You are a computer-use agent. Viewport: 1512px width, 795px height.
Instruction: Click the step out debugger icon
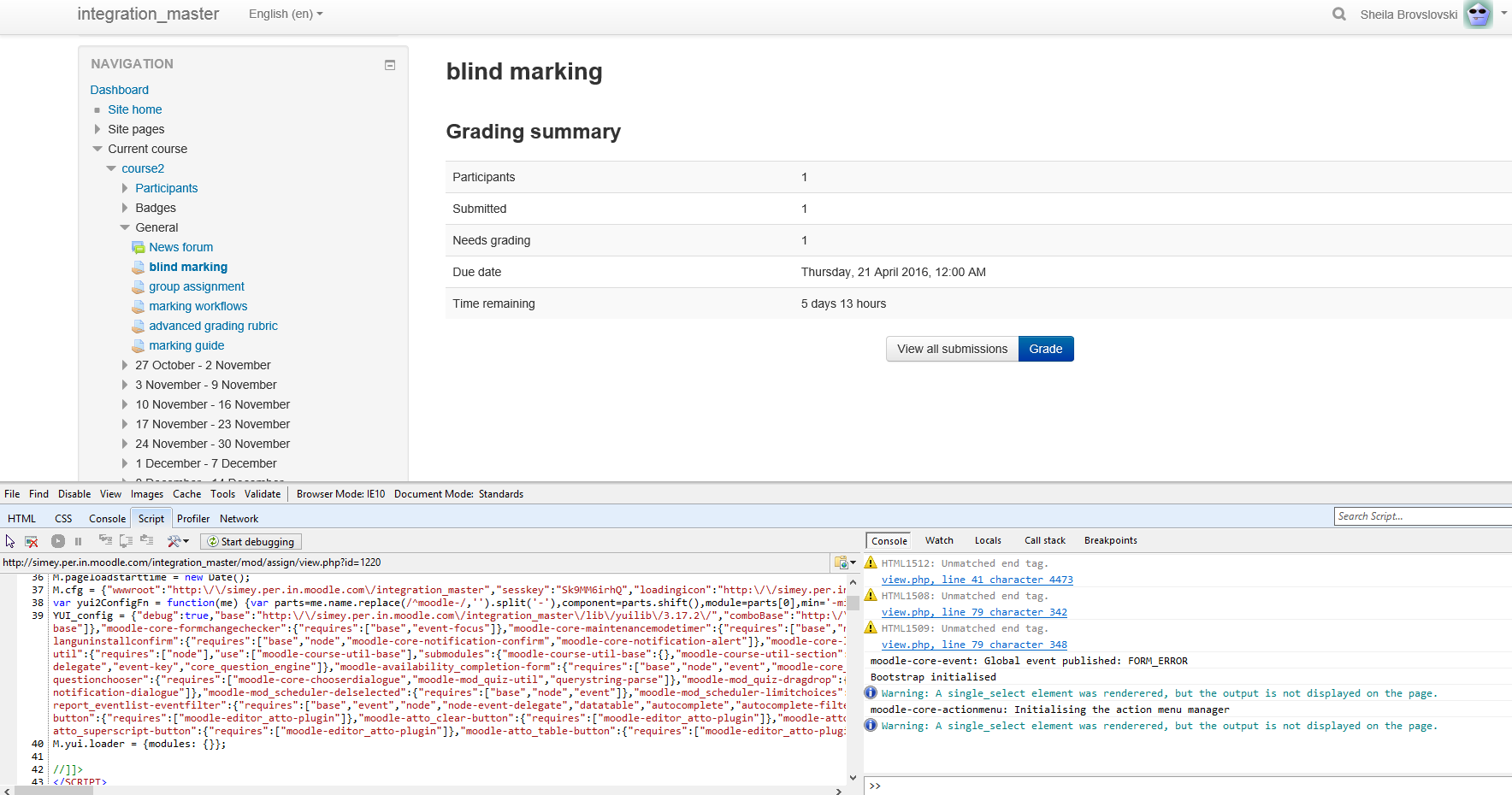[x=146, y=540]
